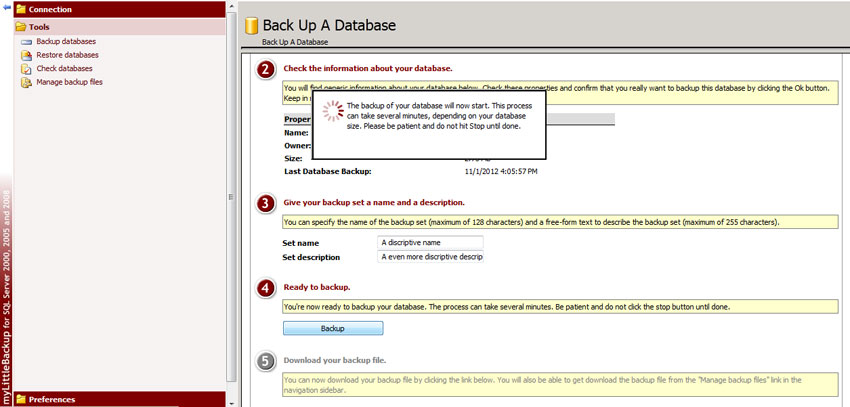The image size is (850, 407).
Task: Click the Check databases icon
Action: [x=27, y=69]
